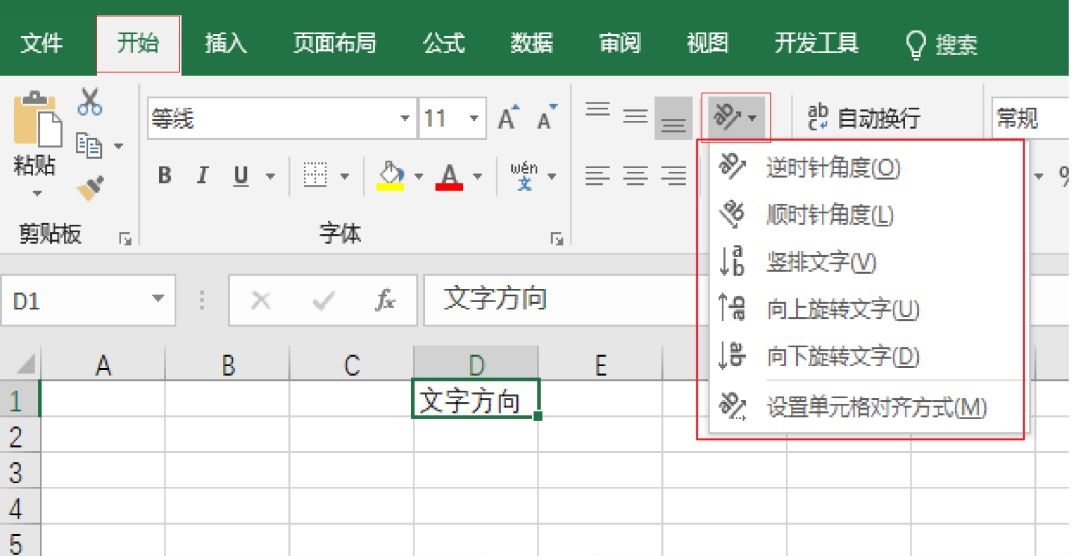Open phonetic guide dropdown arrow
This screenshot has width=1080, height=556.
click(x=552, y=176)
